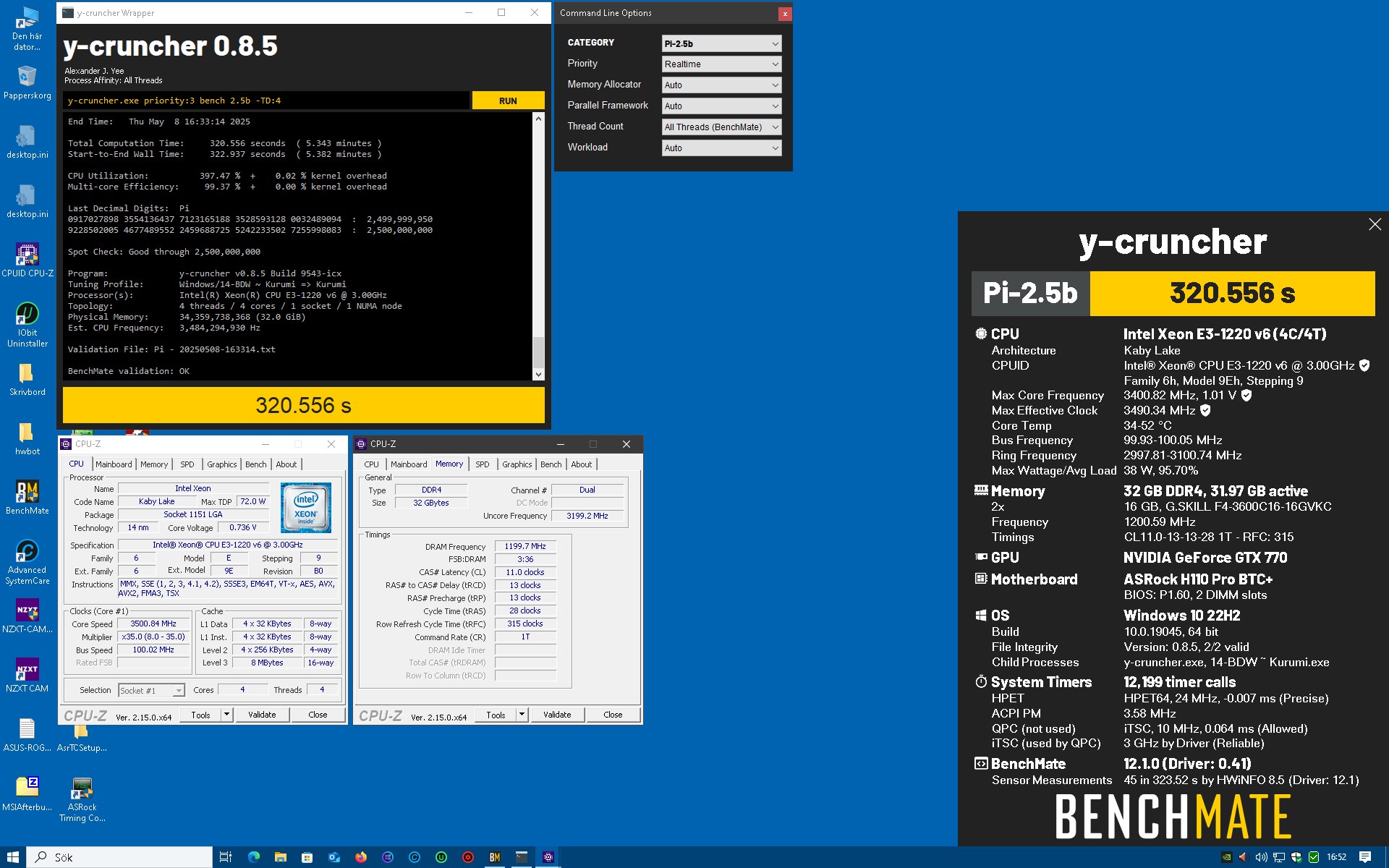This screenshot has height=868, width=1389.
Task: Open the NZXT CAM desktop shortcut
Action: (27, 676)
